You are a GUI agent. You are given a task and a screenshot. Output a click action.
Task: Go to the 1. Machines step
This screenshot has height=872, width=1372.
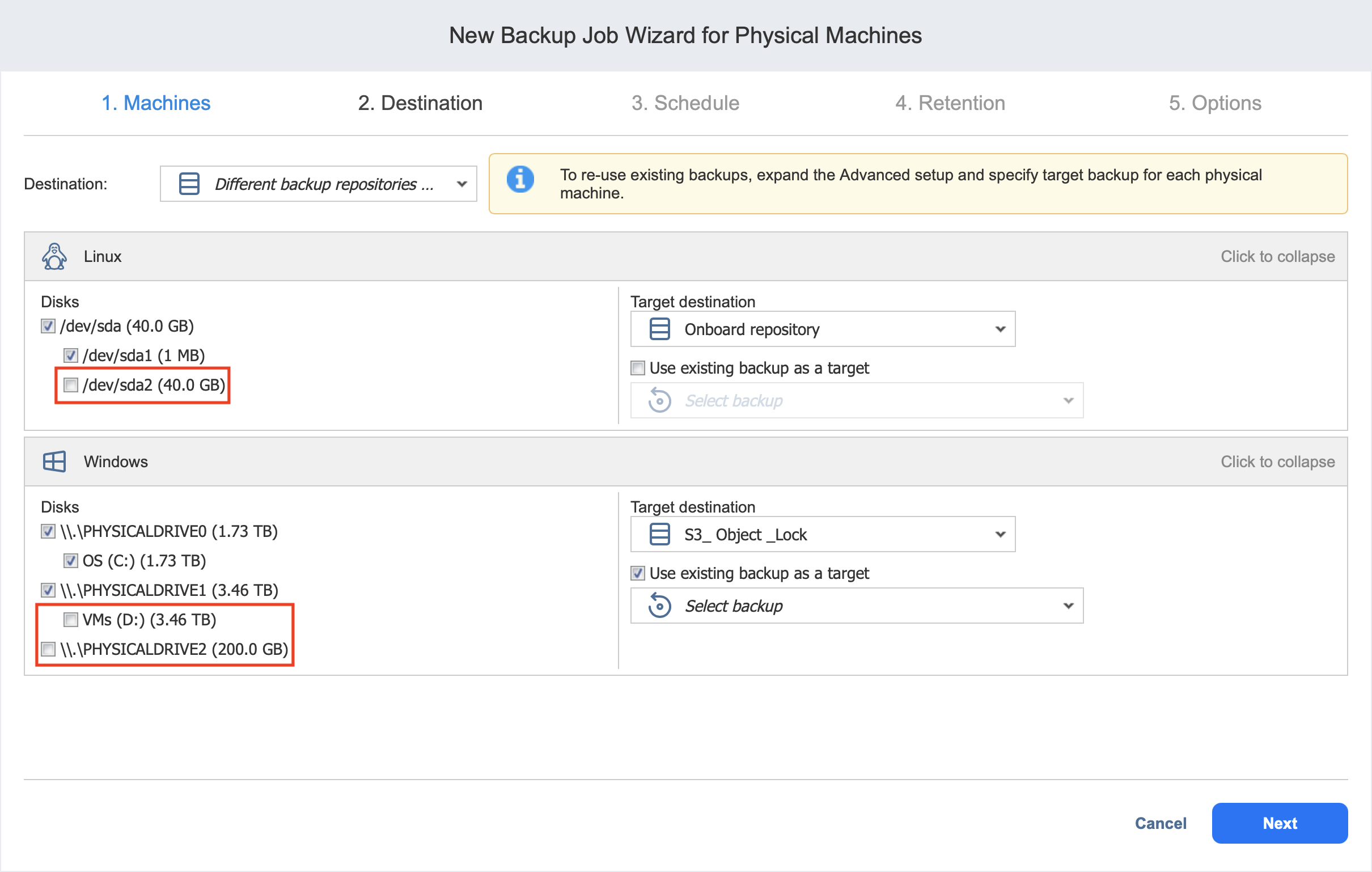point(155,103)
